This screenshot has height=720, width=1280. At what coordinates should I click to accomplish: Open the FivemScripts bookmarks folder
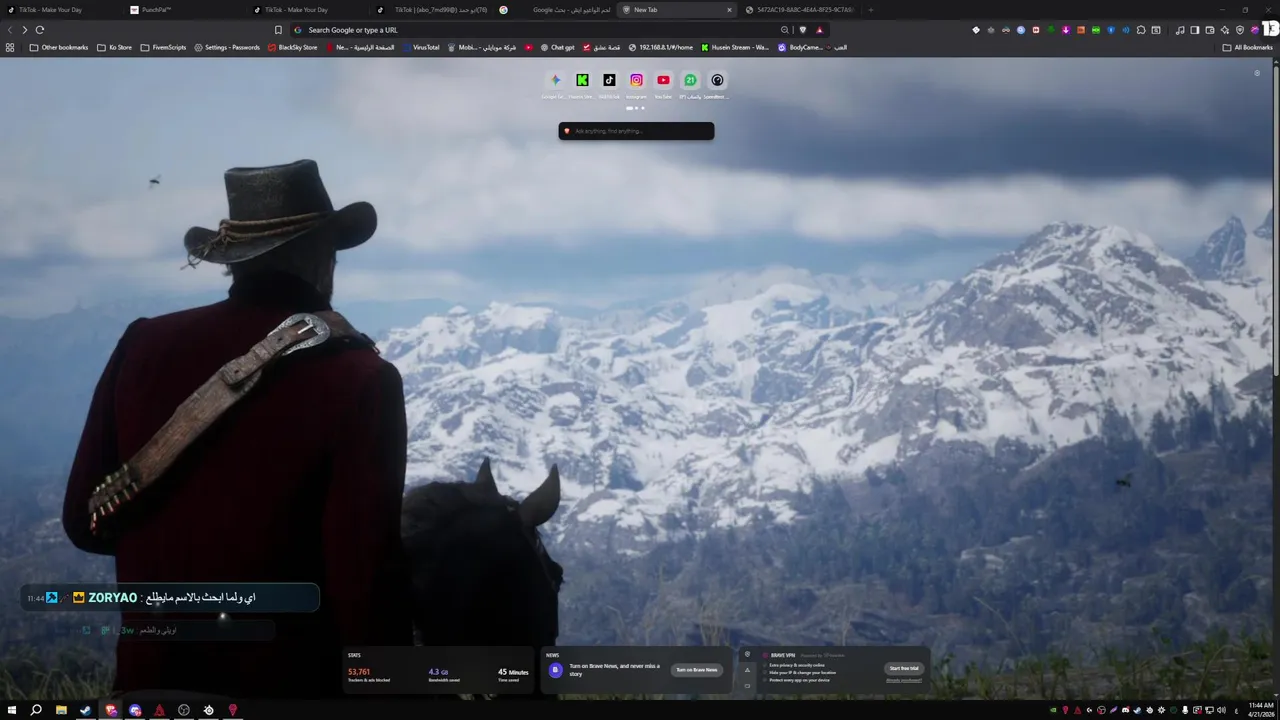click(163, 47)
